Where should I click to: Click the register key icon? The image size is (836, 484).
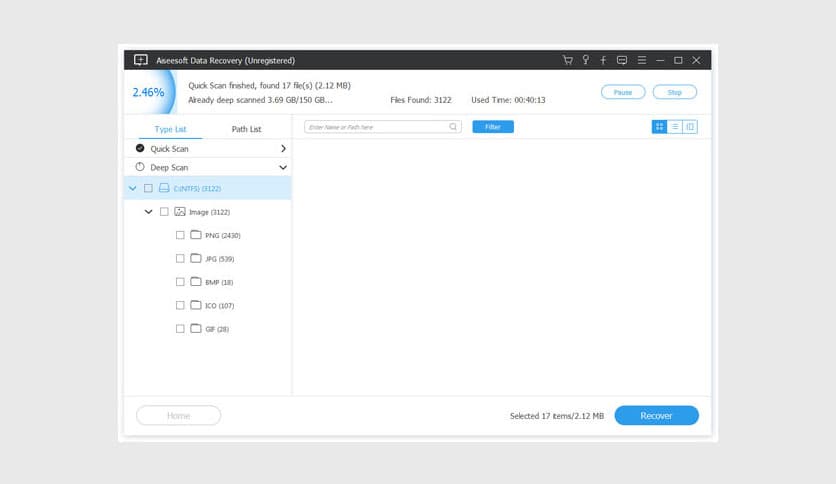tap(585, 60)
